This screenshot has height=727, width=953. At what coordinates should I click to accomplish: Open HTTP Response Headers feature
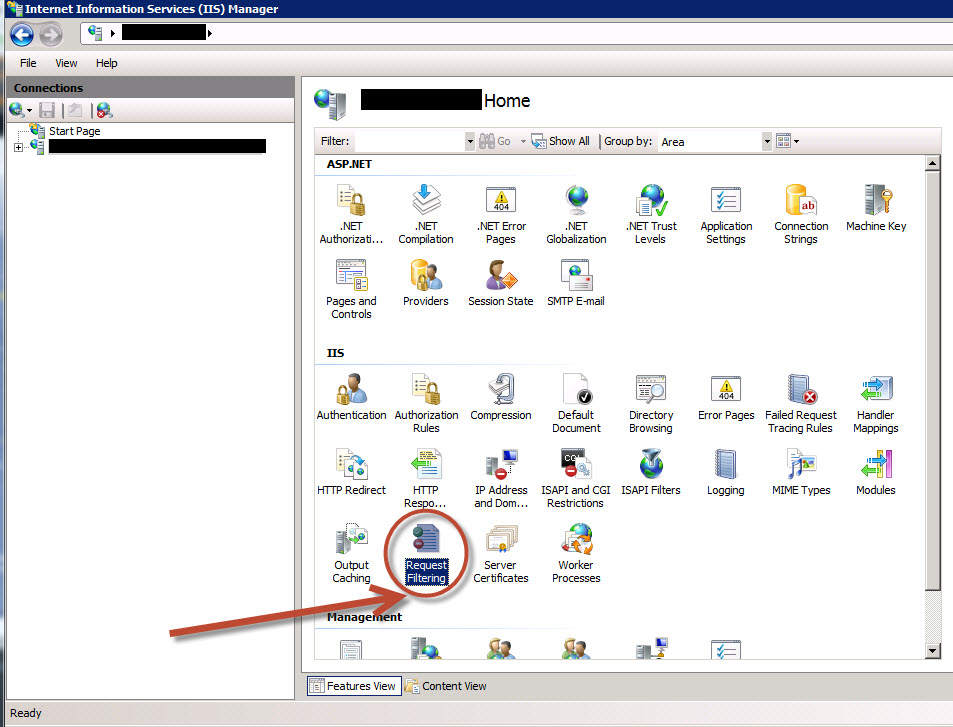pos(426,478)
